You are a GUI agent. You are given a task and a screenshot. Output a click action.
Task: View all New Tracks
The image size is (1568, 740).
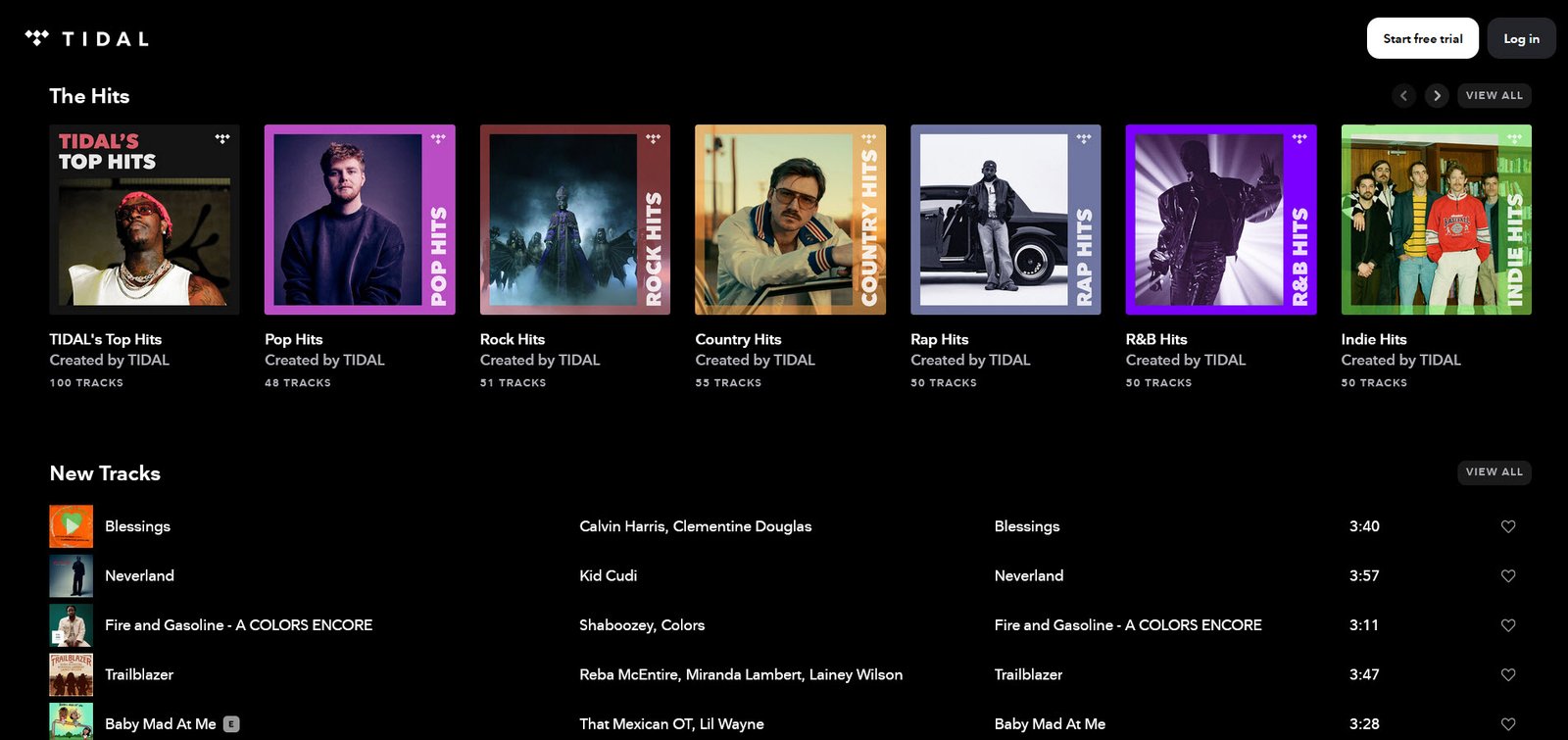[1494, 472]
